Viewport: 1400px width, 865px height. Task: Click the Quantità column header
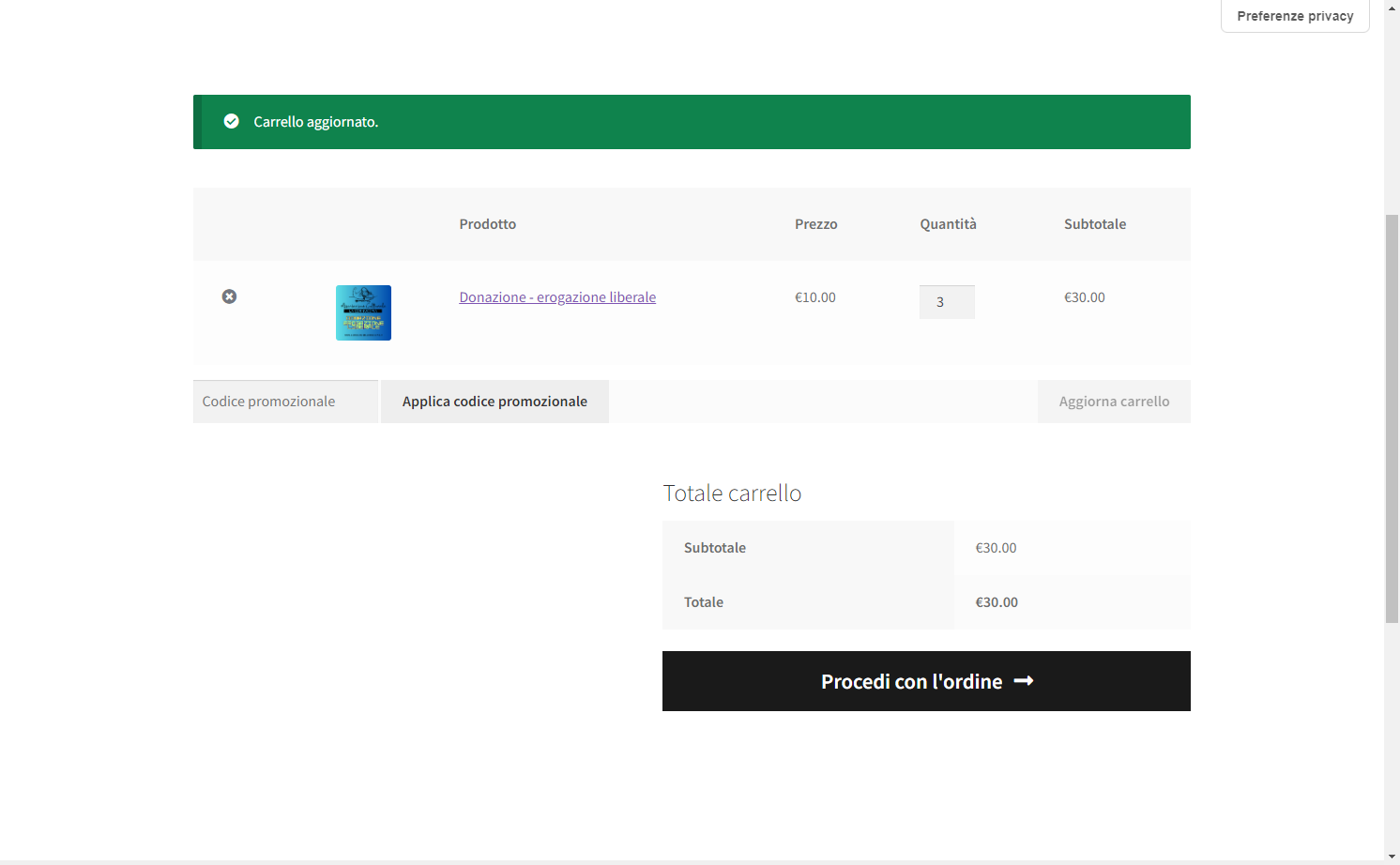pyautogui.click(x=948, y=224)
